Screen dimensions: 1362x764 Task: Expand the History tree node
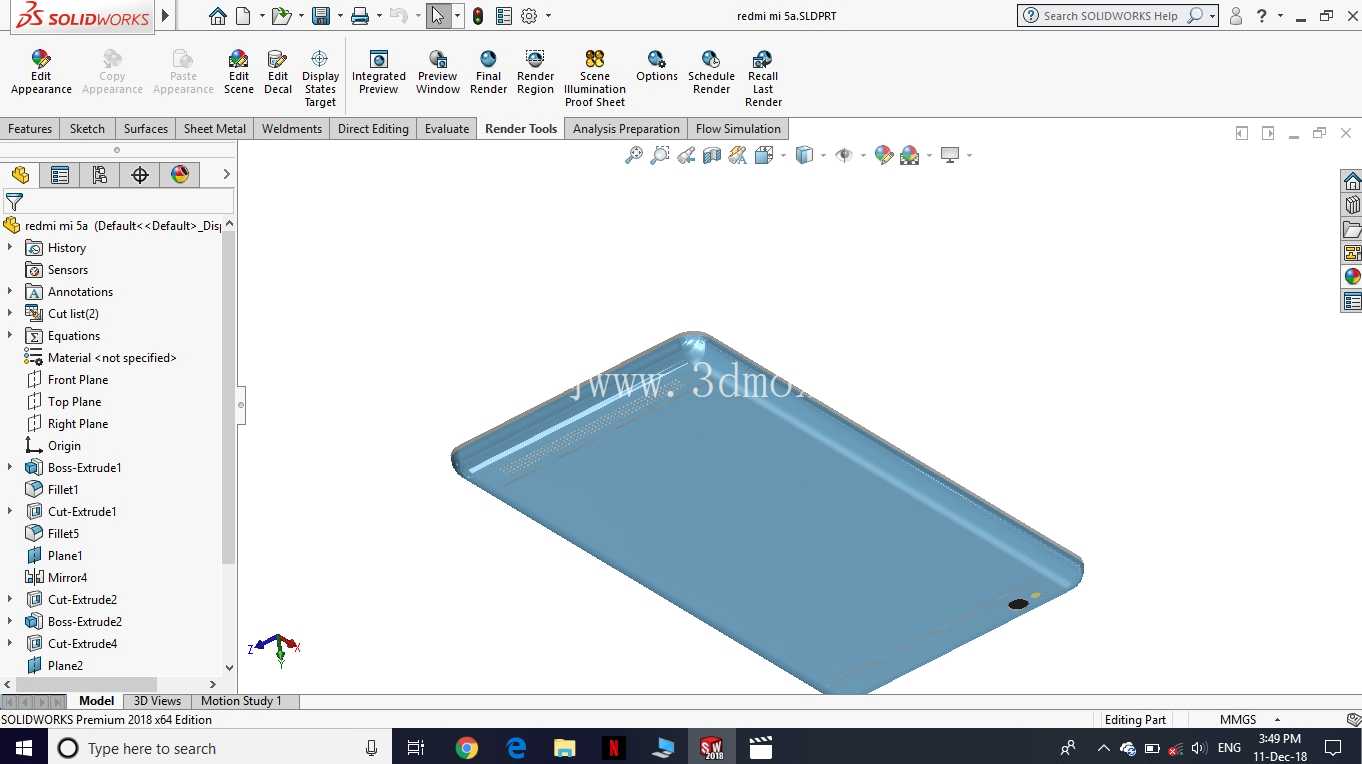(10, 247)
